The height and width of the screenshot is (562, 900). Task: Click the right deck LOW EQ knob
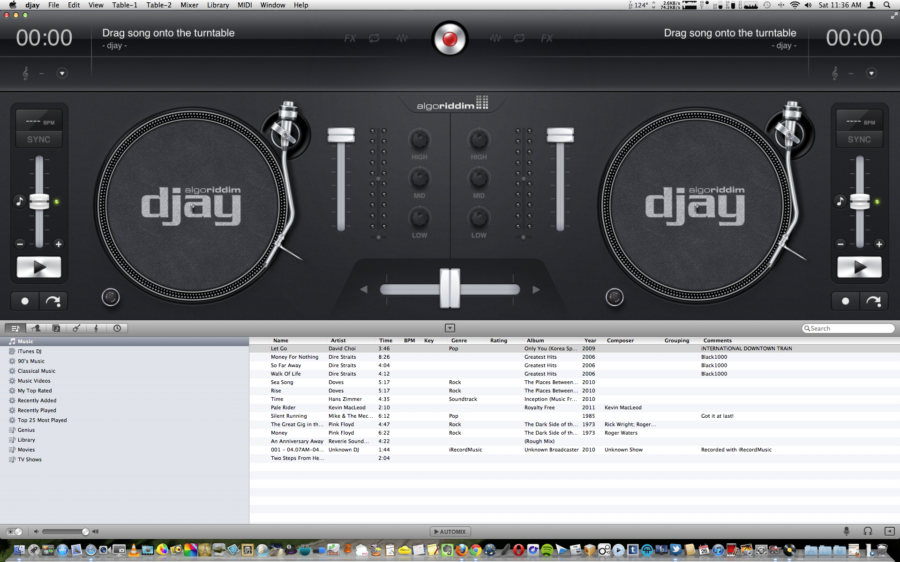point(479,218)
